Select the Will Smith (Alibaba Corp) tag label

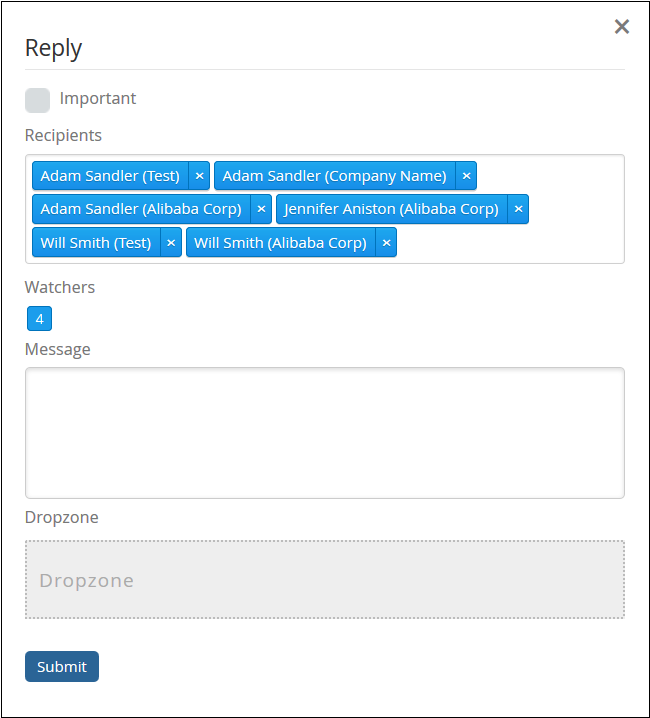point(280,243)
